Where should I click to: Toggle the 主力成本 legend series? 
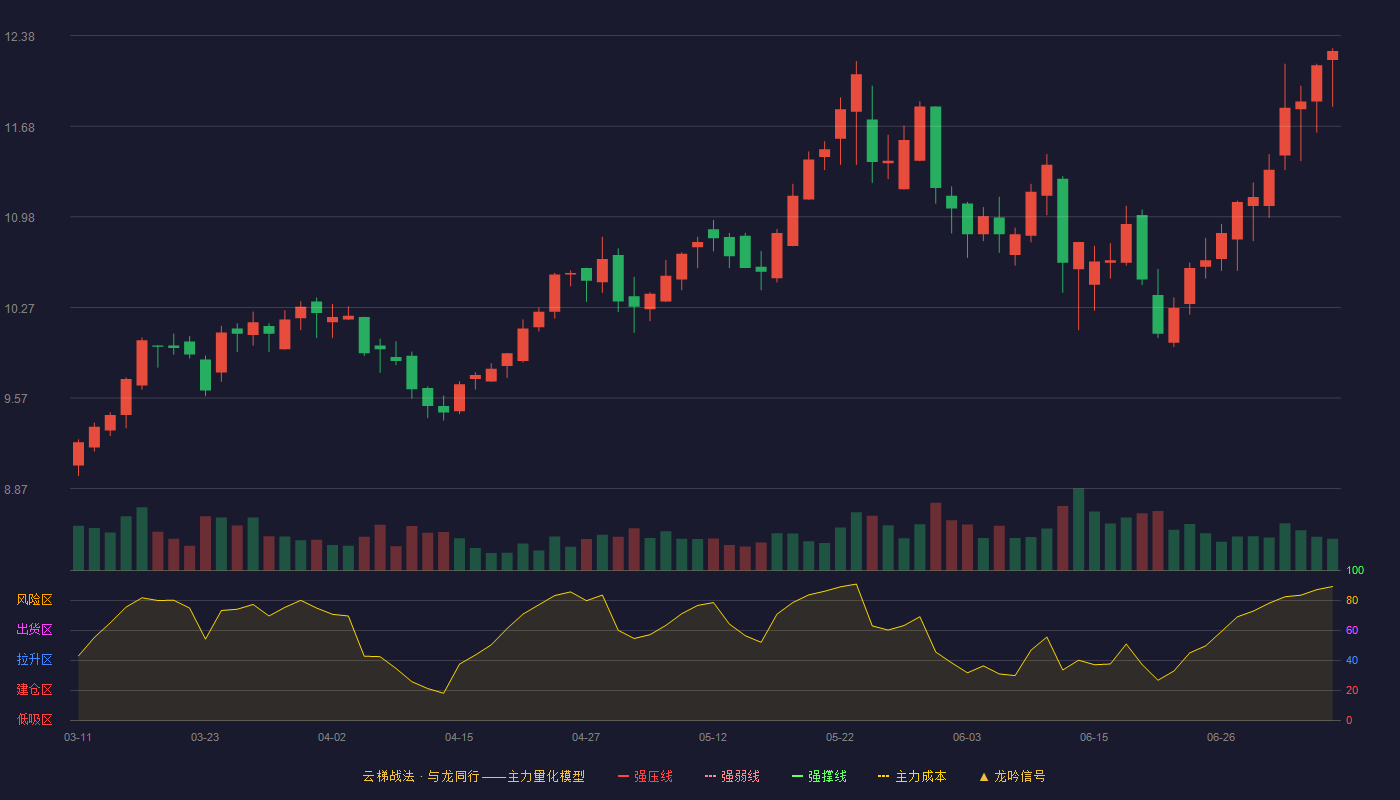coord(912,776)
